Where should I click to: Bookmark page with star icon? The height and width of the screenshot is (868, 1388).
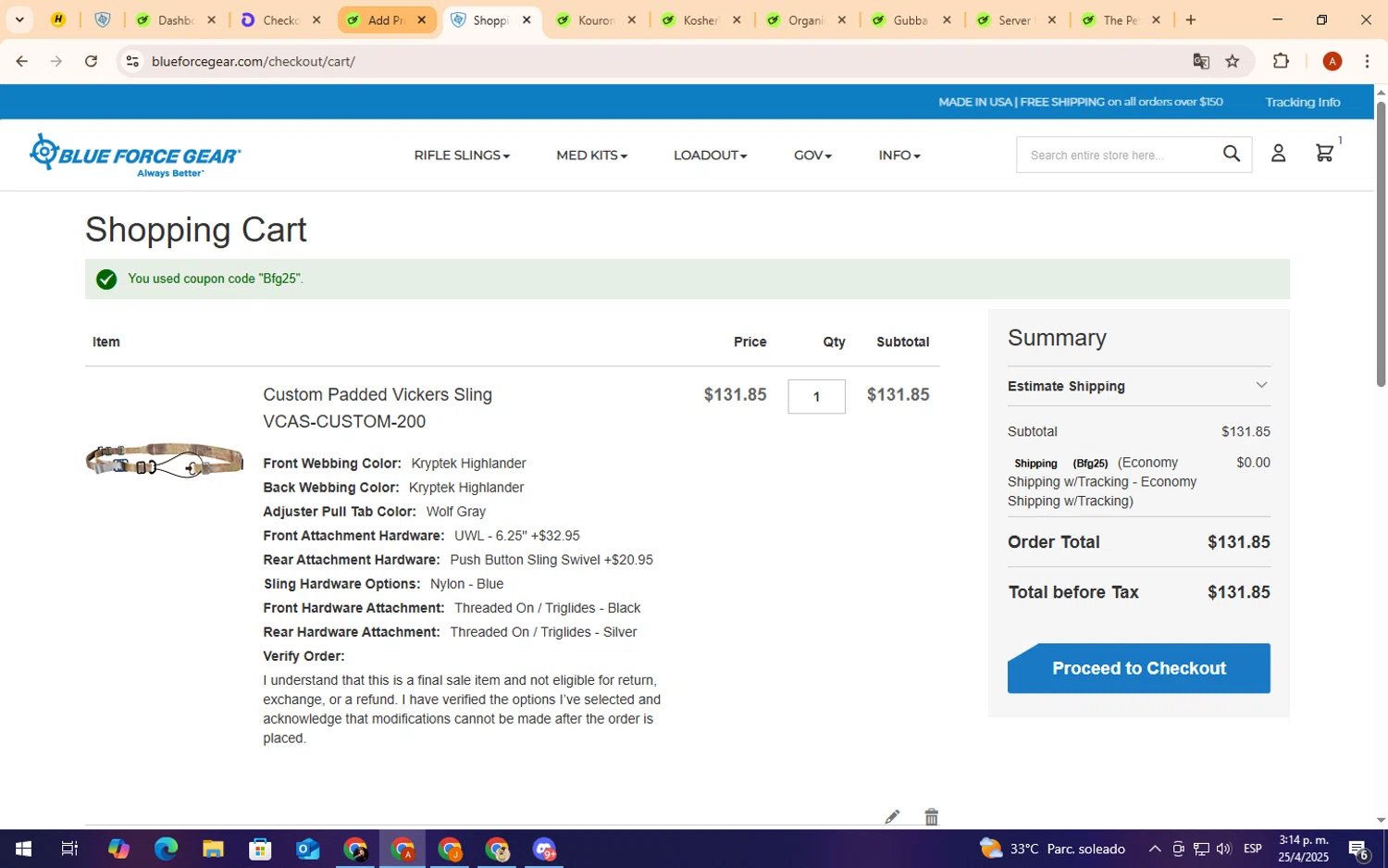[1233, 61]
